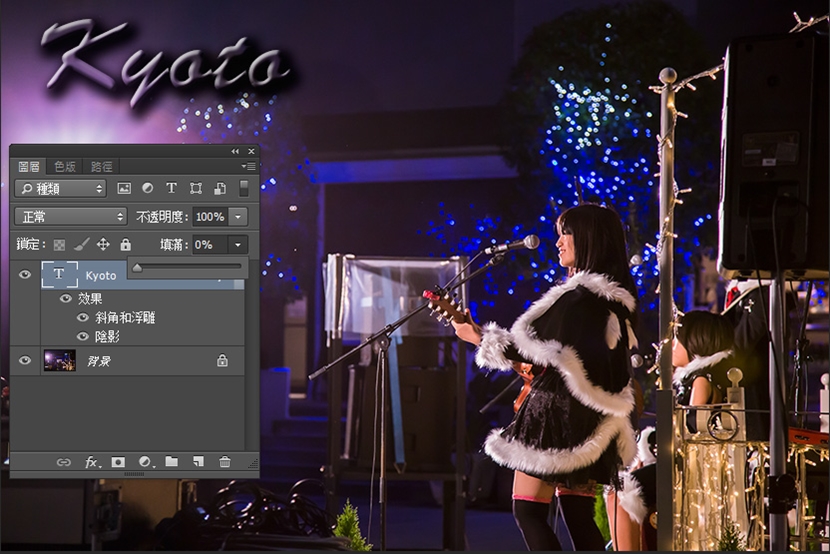Click the lock image pixels brush icon
Image resolution: width=830 pixels, height=554 pixels.
coord(81,244)
